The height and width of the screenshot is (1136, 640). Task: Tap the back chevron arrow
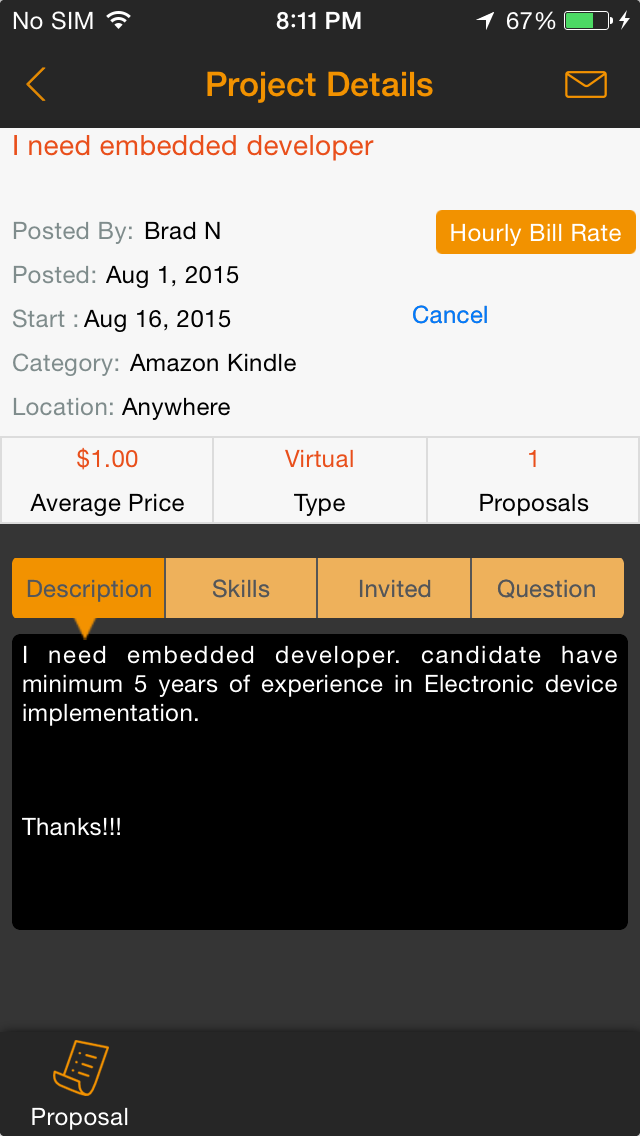tap(36, 85)
